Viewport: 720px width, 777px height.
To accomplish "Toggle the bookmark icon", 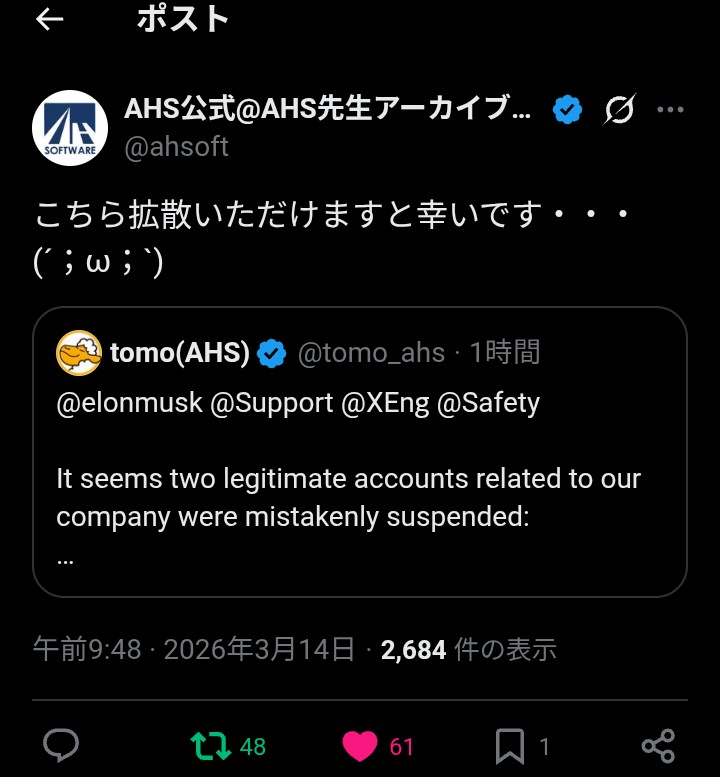I will (x=509, y=746).
